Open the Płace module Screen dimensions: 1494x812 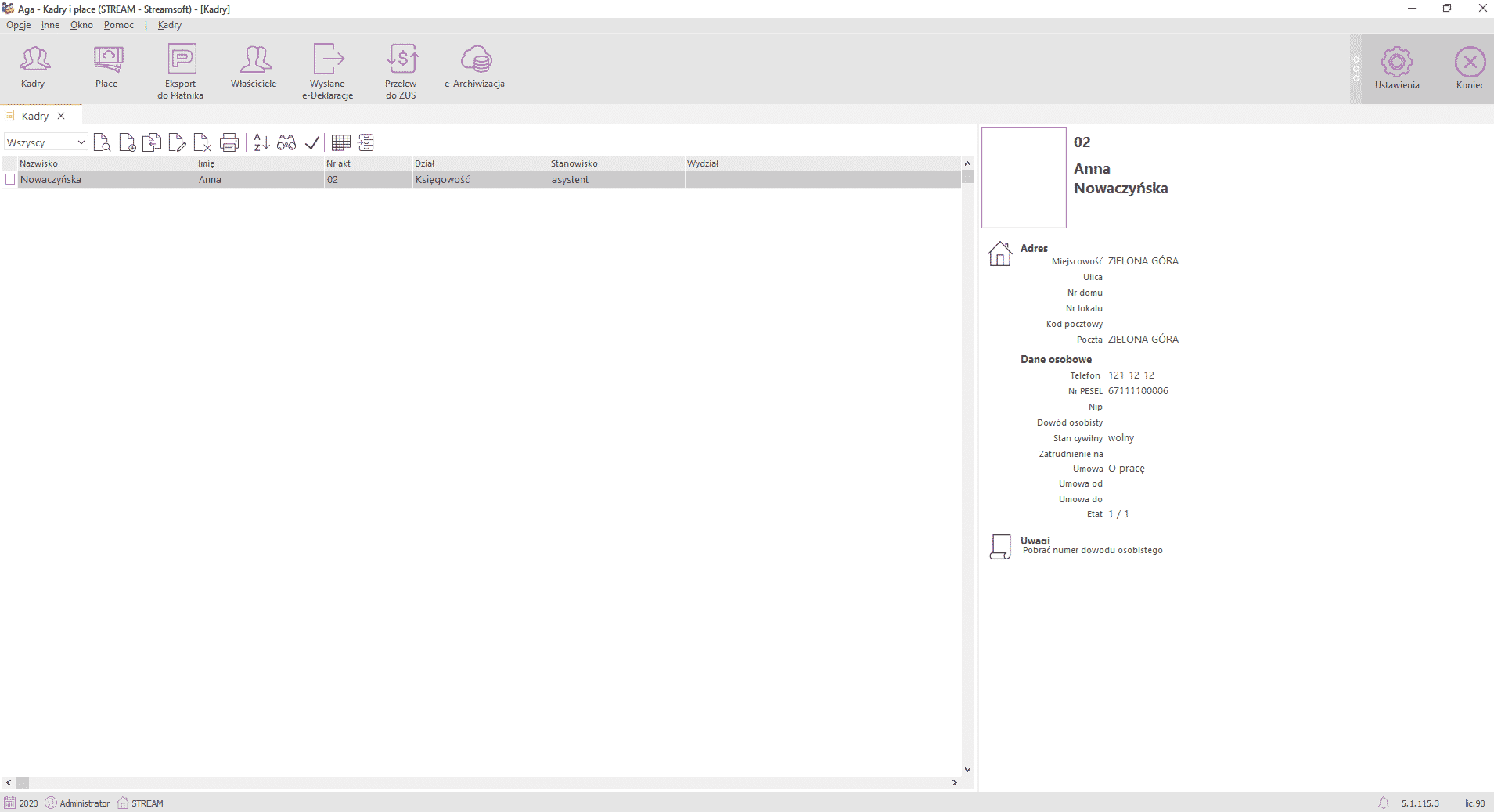[107, 67]
